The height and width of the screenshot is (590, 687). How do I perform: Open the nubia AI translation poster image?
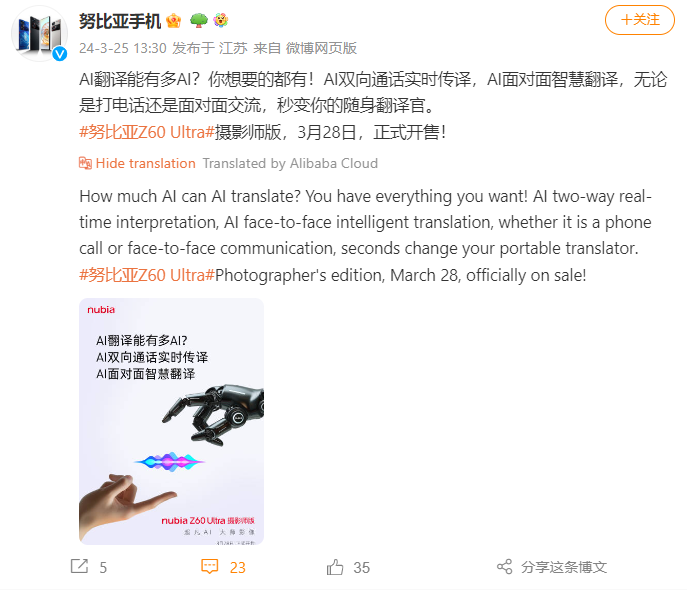(171, 421)
